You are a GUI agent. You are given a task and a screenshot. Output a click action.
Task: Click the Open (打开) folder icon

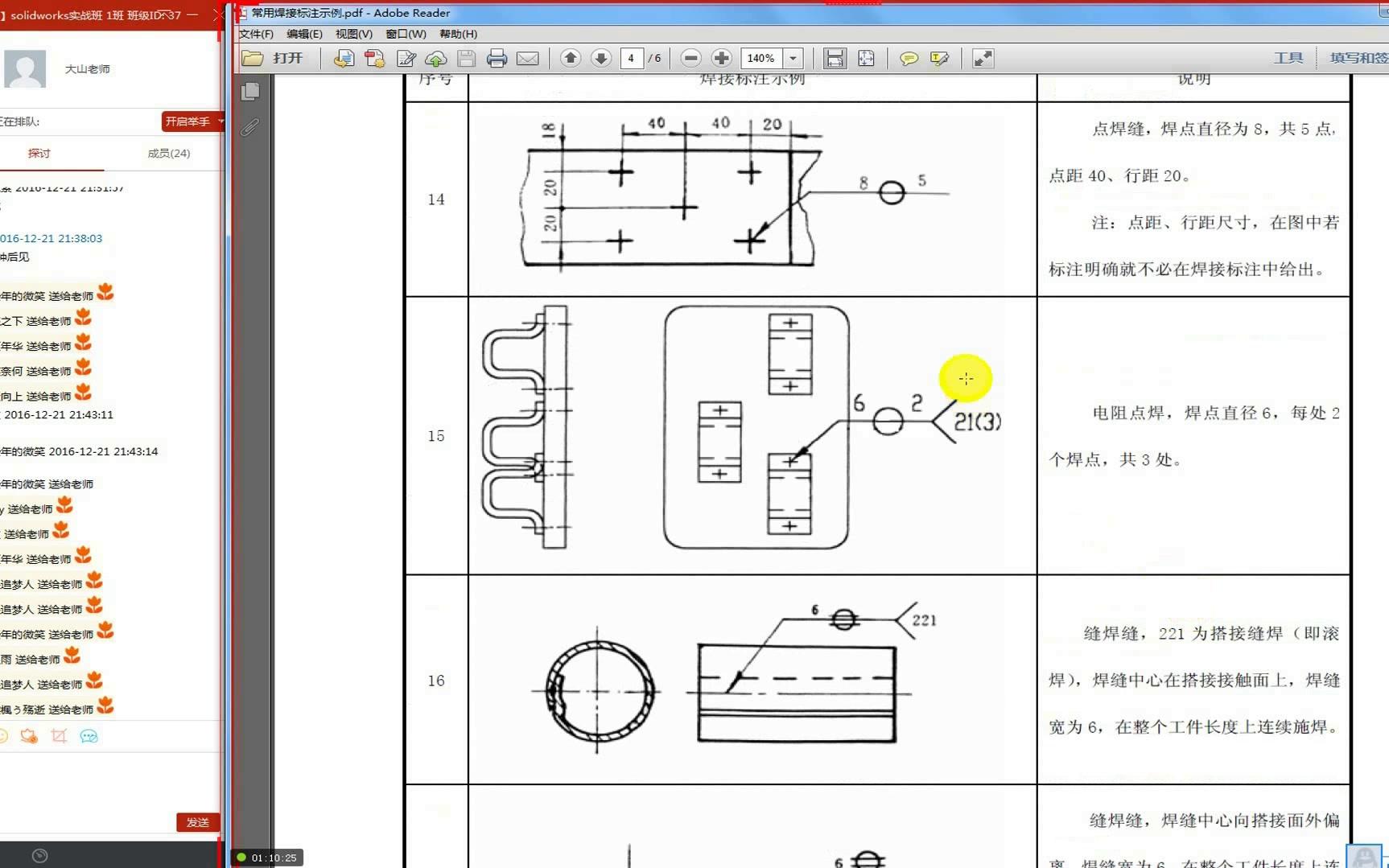pyautogui.click(x=253, y=58)
